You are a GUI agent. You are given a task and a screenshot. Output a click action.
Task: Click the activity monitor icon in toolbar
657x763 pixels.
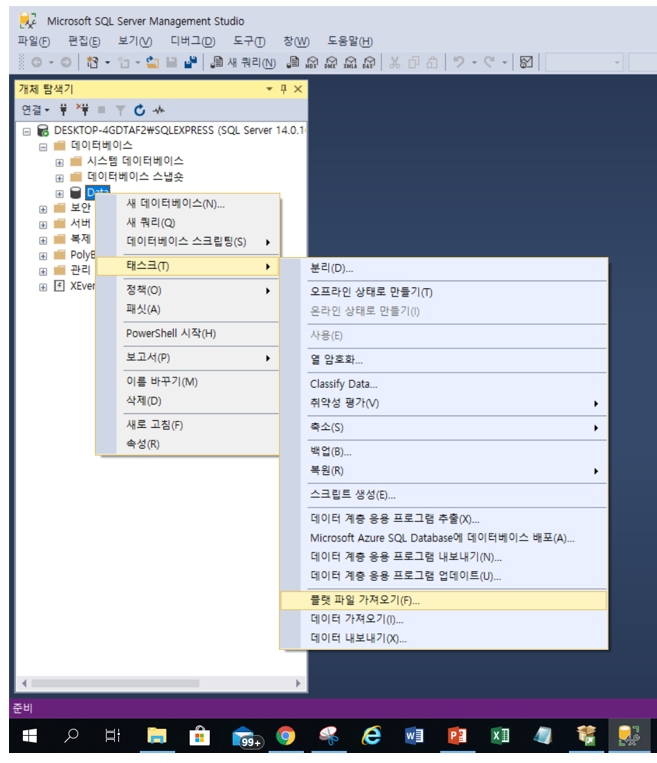pyautogui.click(x=526, y=62)
